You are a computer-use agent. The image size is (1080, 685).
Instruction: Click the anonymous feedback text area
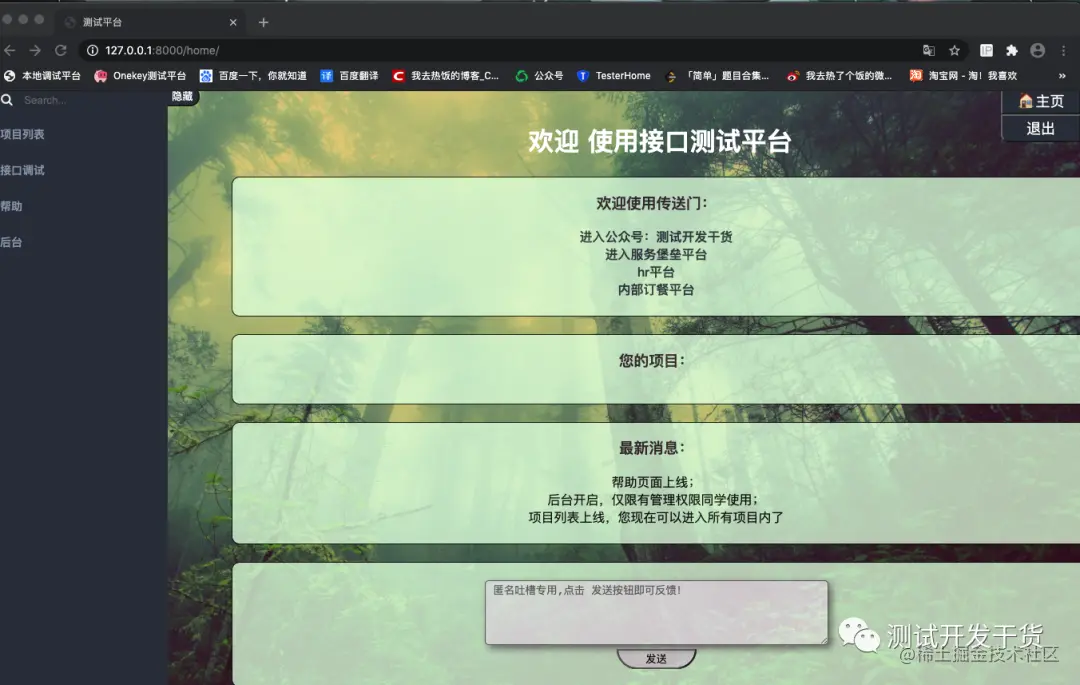[x=656, y=610]
